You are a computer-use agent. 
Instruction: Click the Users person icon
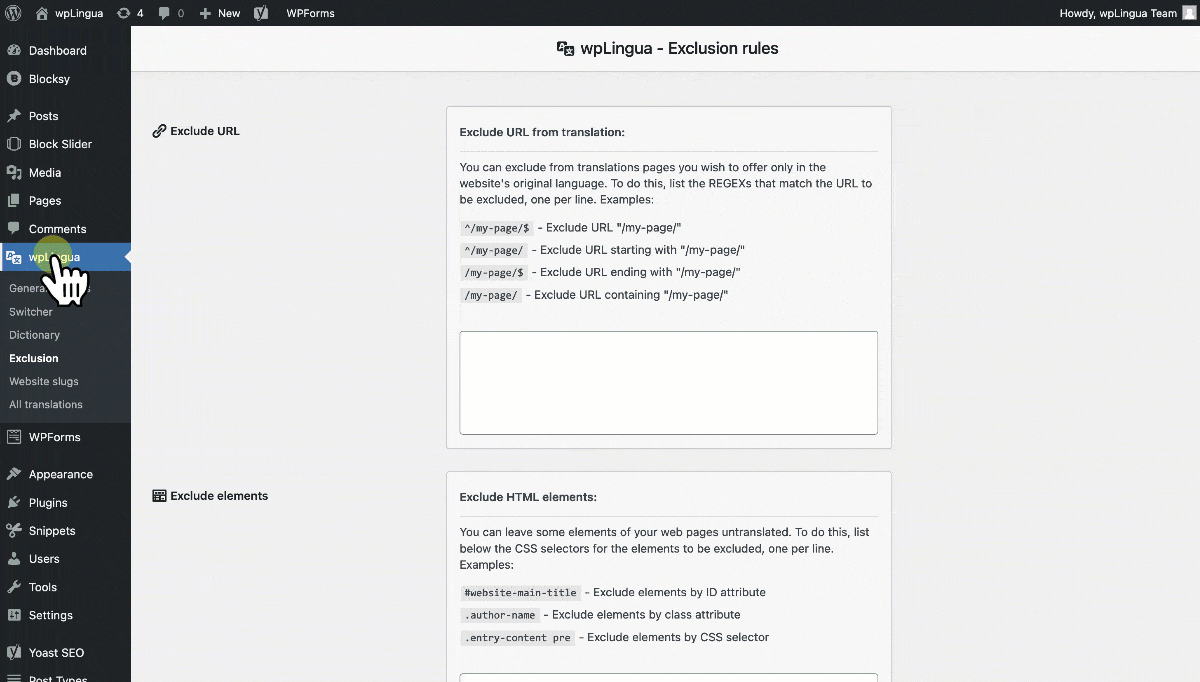[14, 558]
